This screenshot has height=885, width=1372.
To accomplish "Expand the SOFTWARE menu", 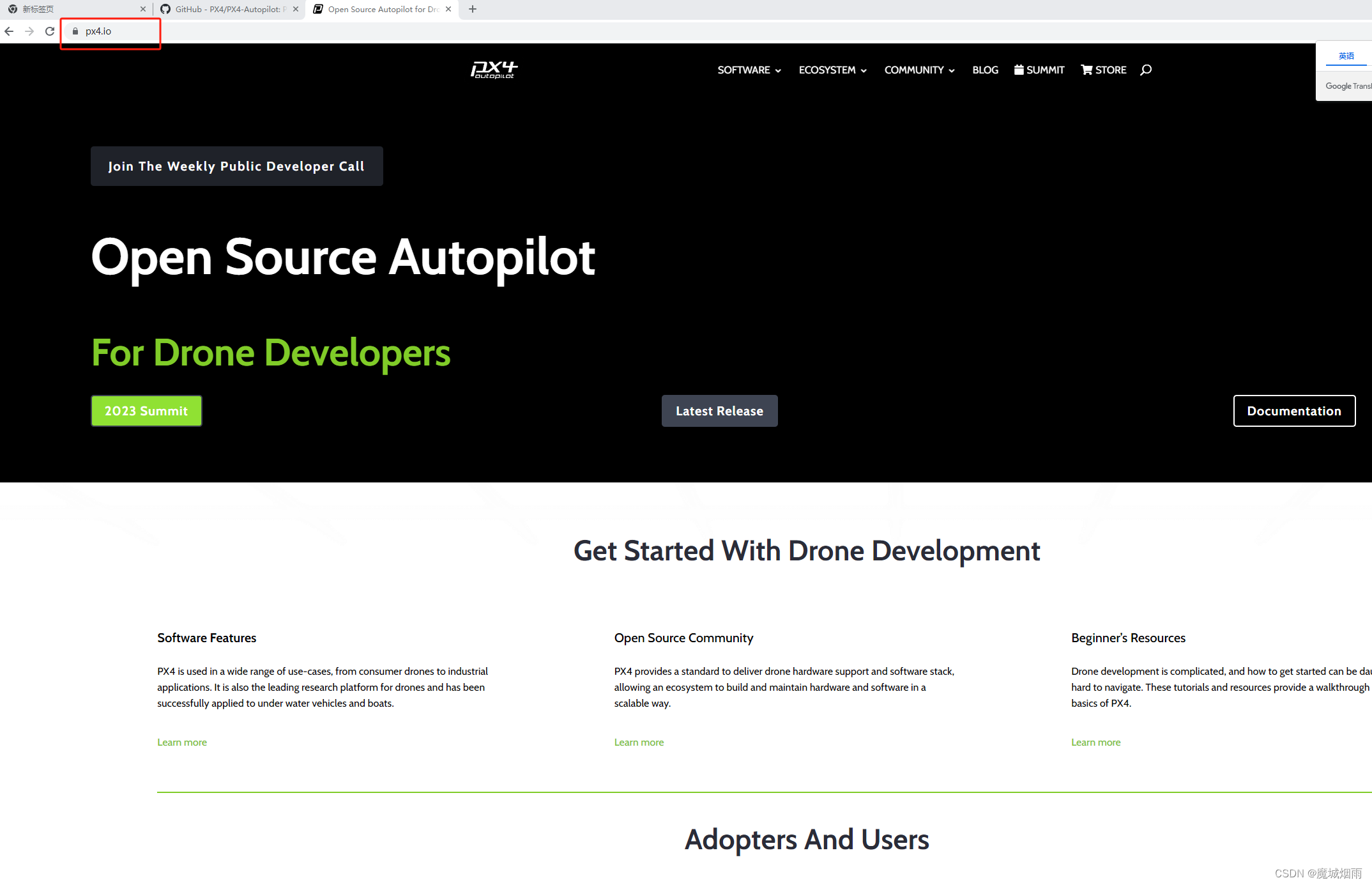I will coord(749,70).
